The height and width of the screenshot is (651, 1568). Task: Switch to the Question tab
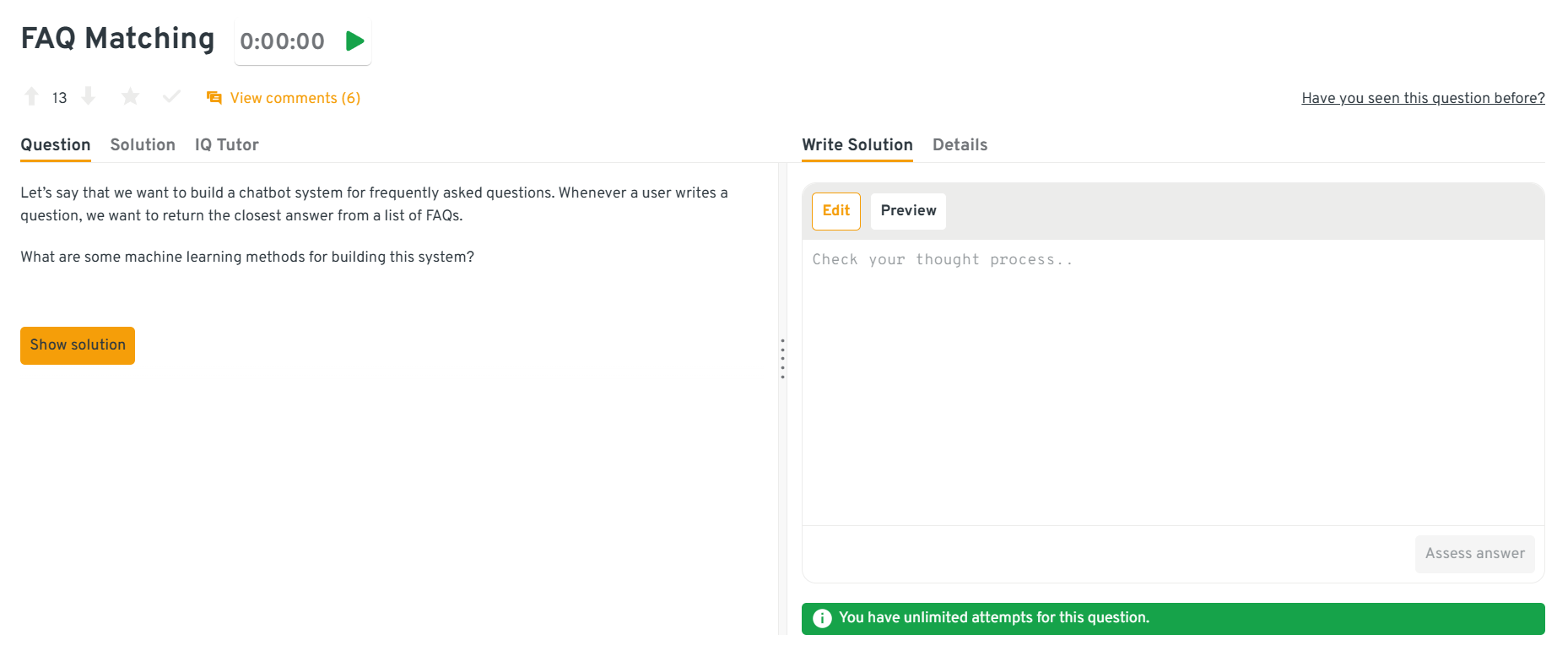pyautogui.click(x=56, y=144)
